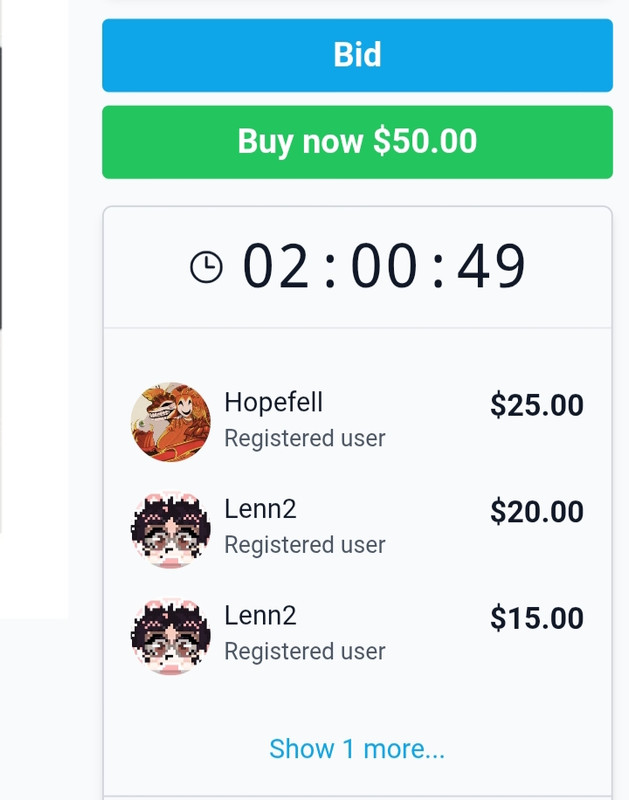The image size is (629, 800).
Task: Open Lenn2's avatar on the $20.00 bid
Action: coord(170,529)
